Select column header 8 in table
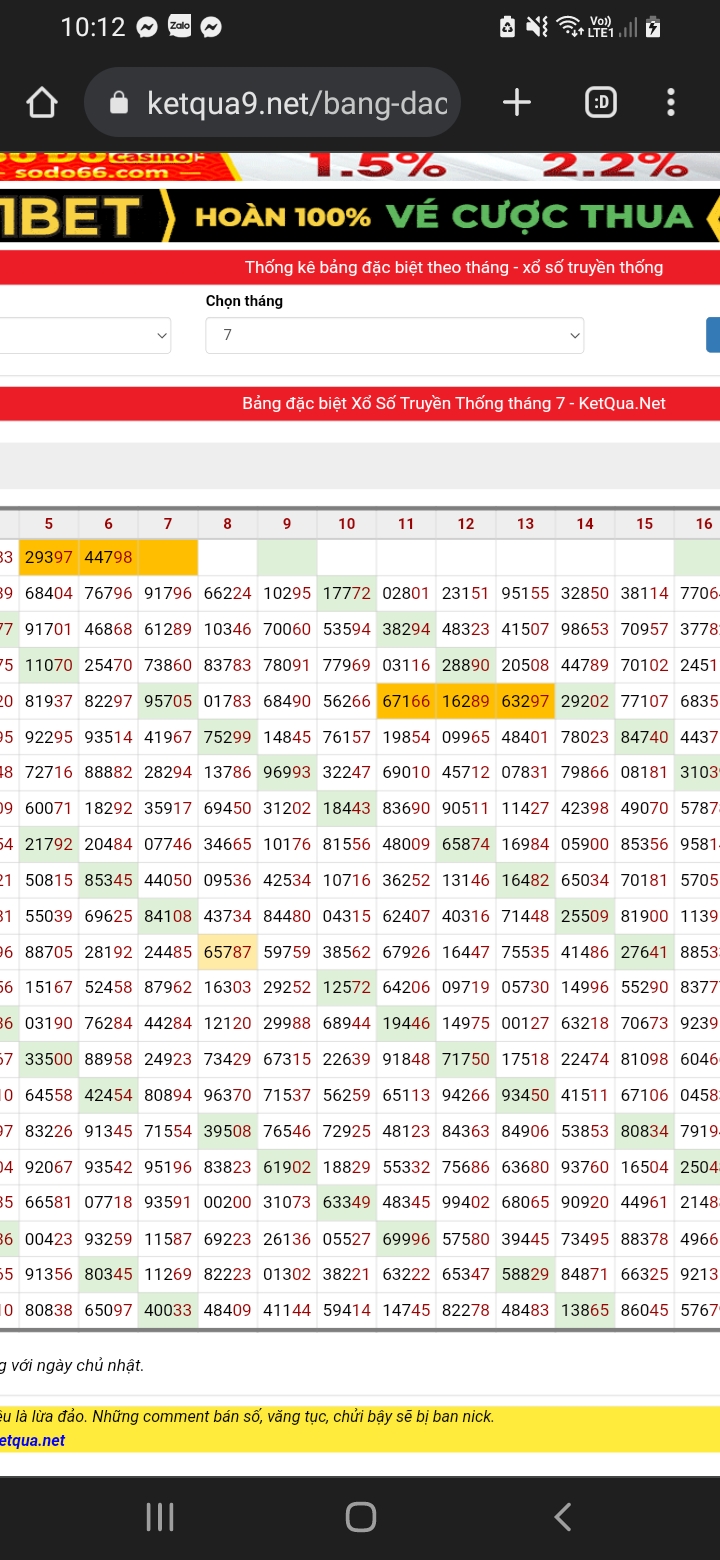This screenshot has height=1560, width=720. (227, 524)
